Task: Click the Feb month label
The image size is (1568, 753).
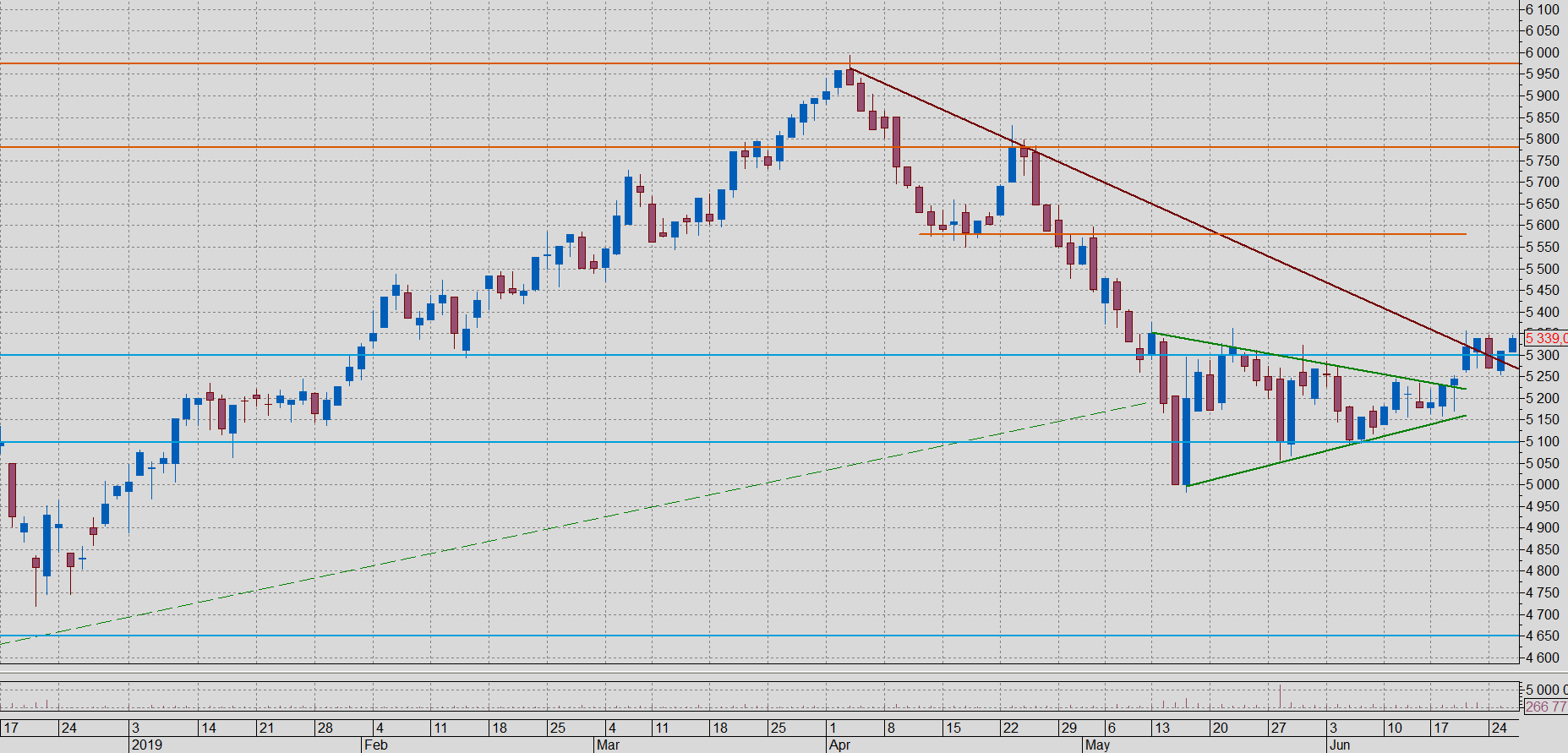Action: (375, 745)
